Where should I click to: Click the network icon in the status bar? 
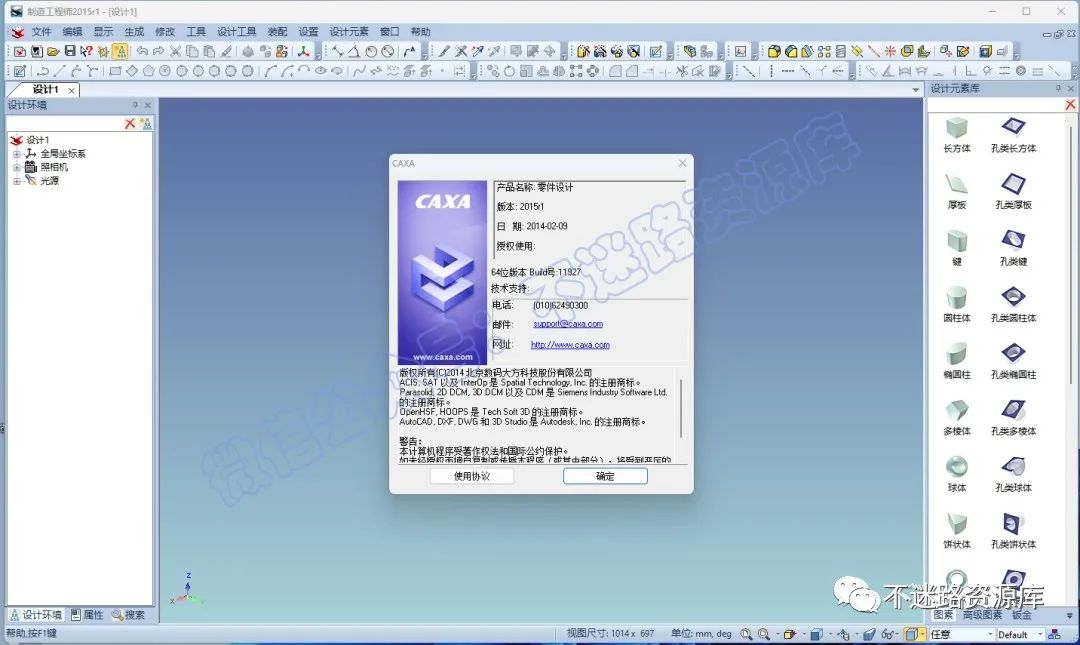(1054, 634)
